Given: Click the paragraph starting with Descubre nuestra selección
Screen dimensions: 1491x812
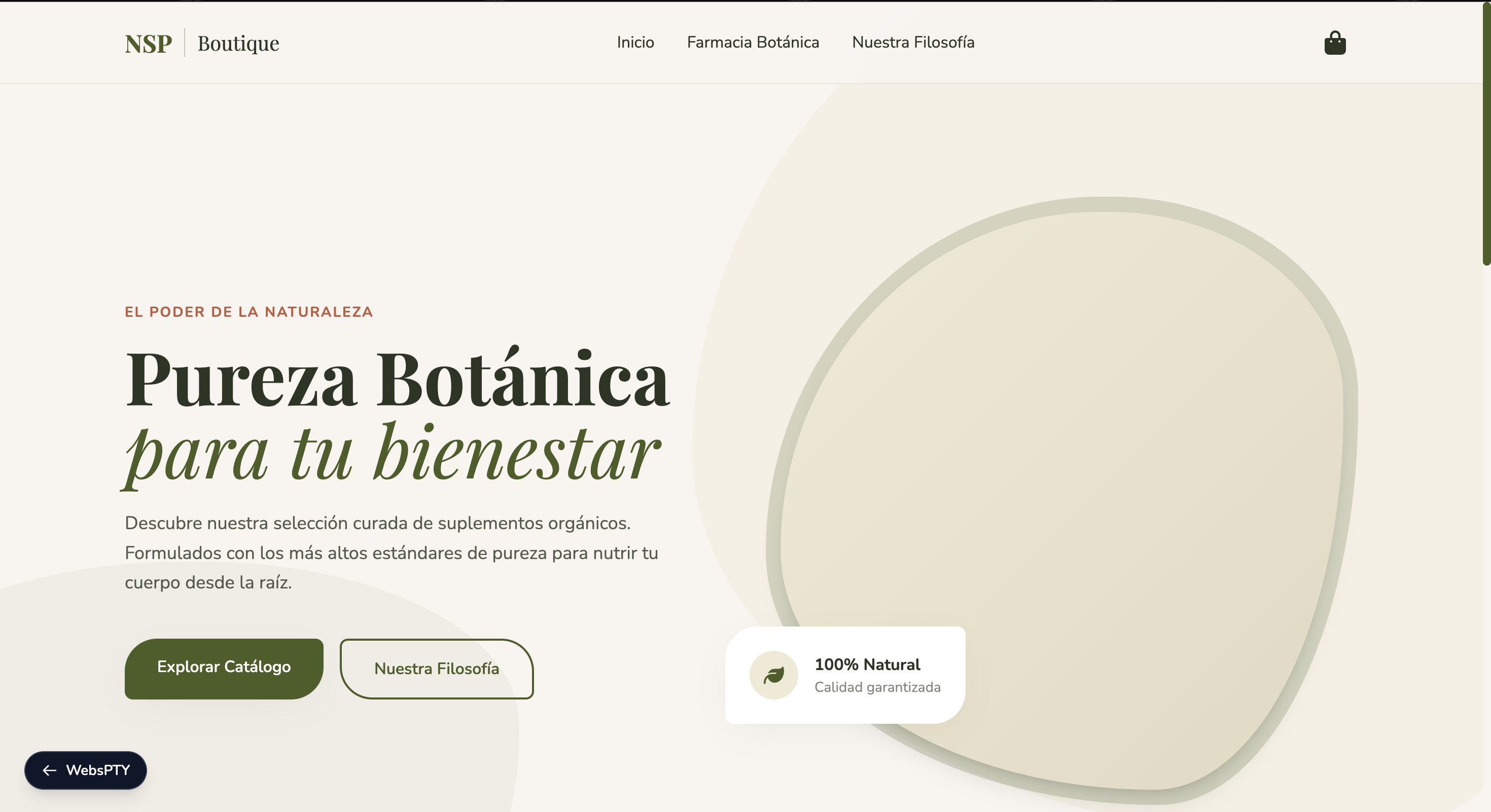Looking at the screenshot, I should pos(392,552).
